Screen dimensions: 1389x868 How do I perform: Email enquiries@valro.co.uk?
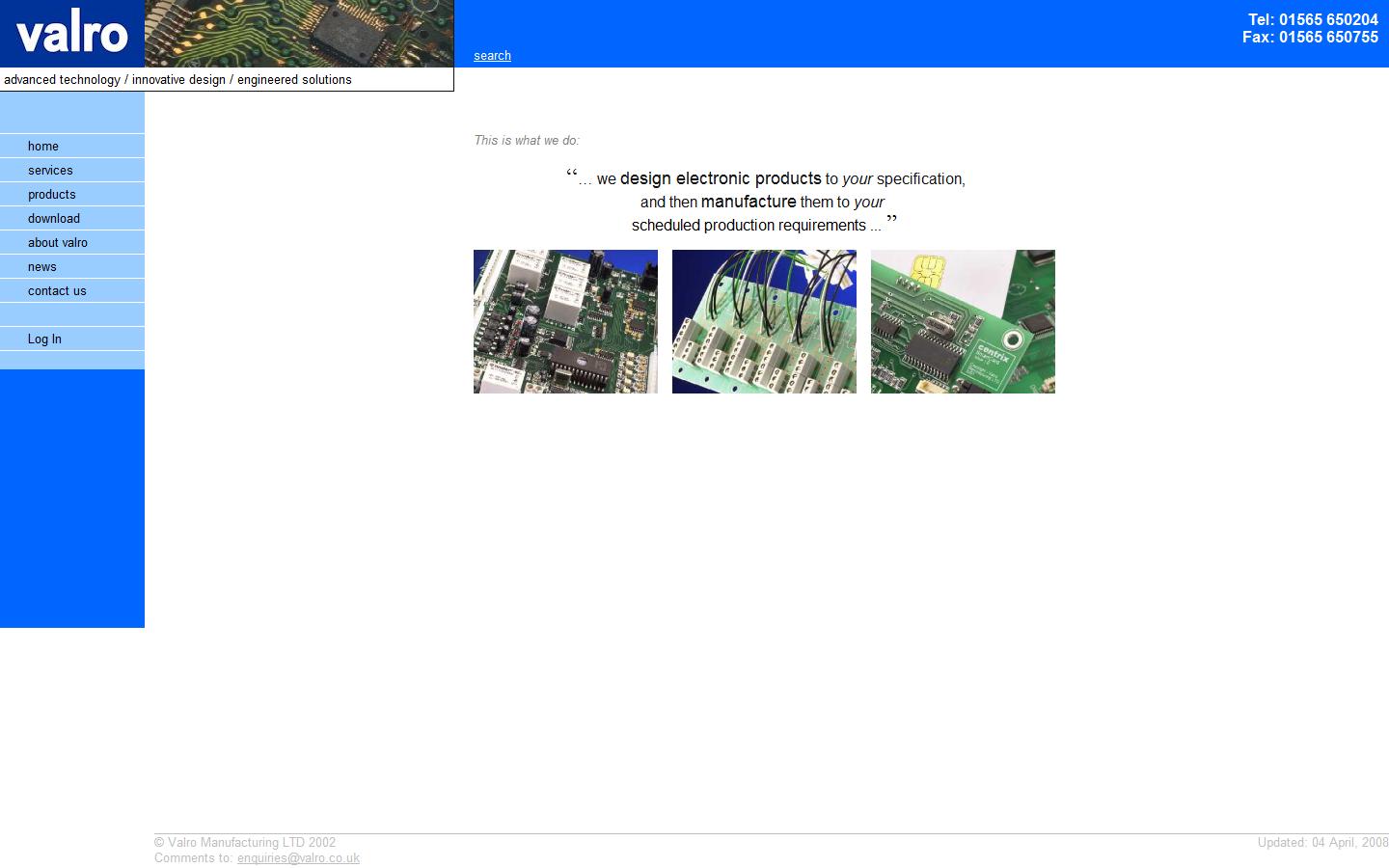coord(298,857)
